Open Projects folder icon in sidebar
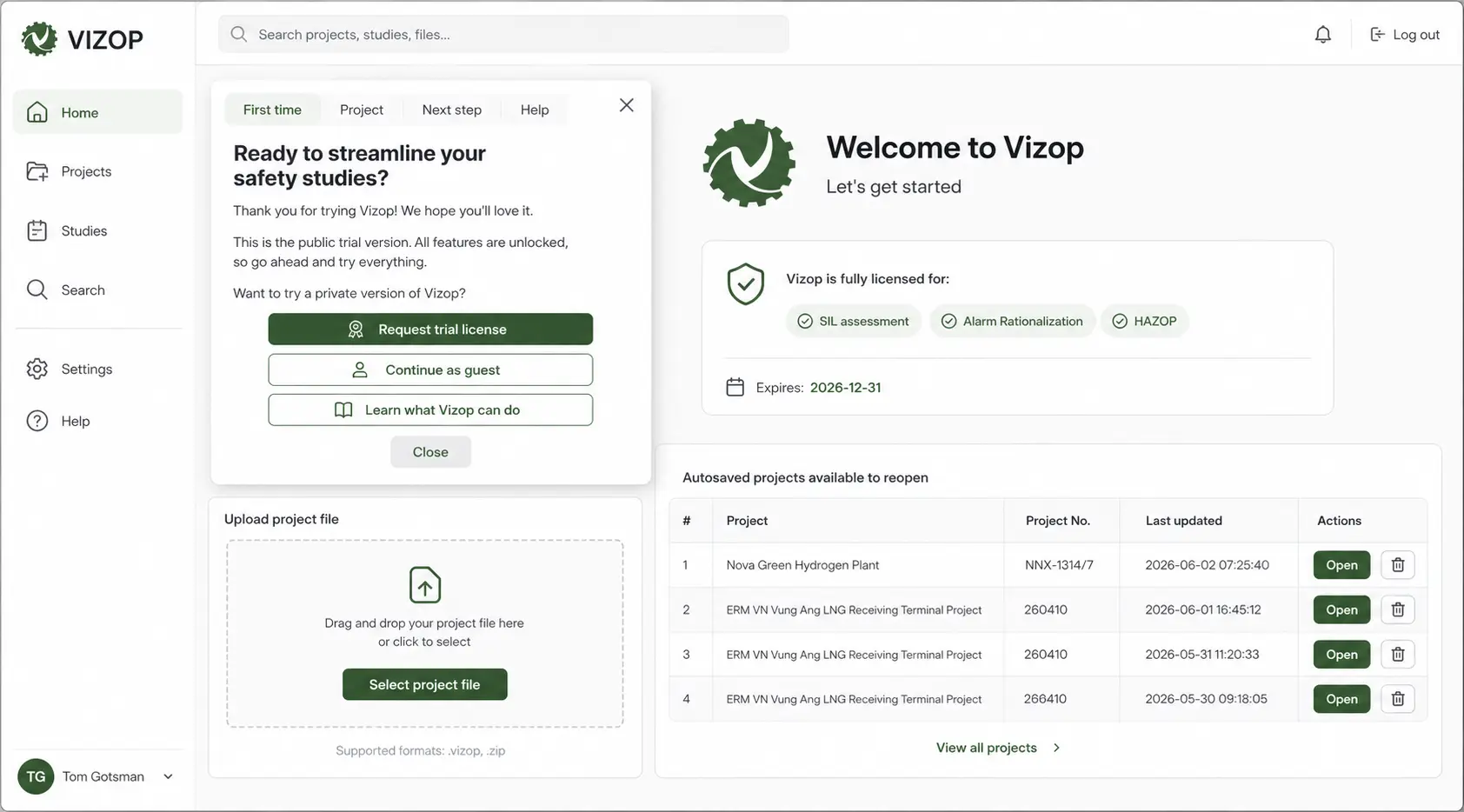Viewport: 1464px width, 812px height. (x=37, y=171)
